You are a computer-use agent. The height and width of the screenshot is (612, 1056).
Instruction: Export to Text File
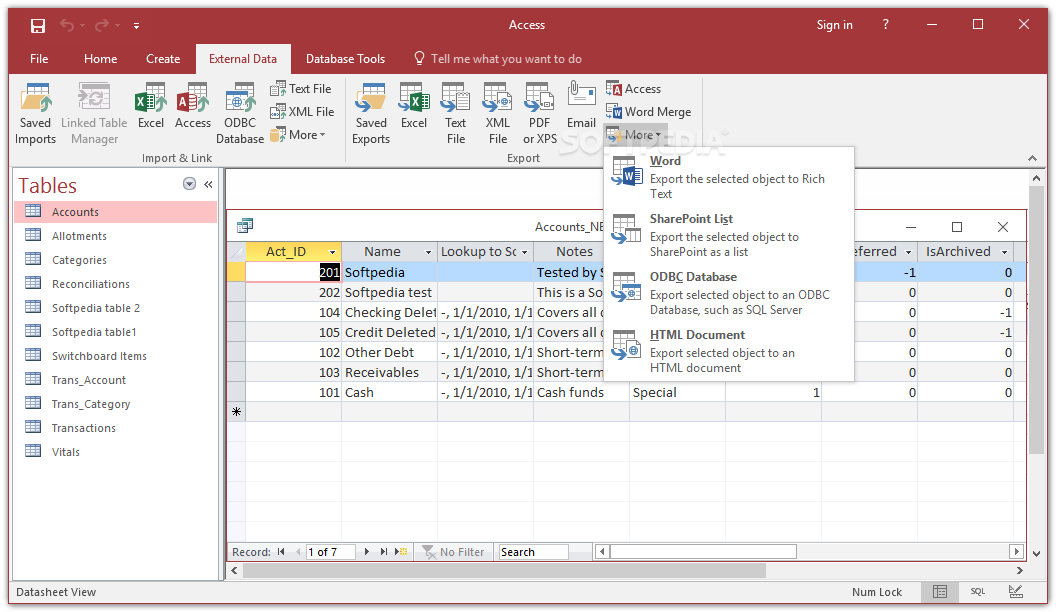[x=456, y=113]
